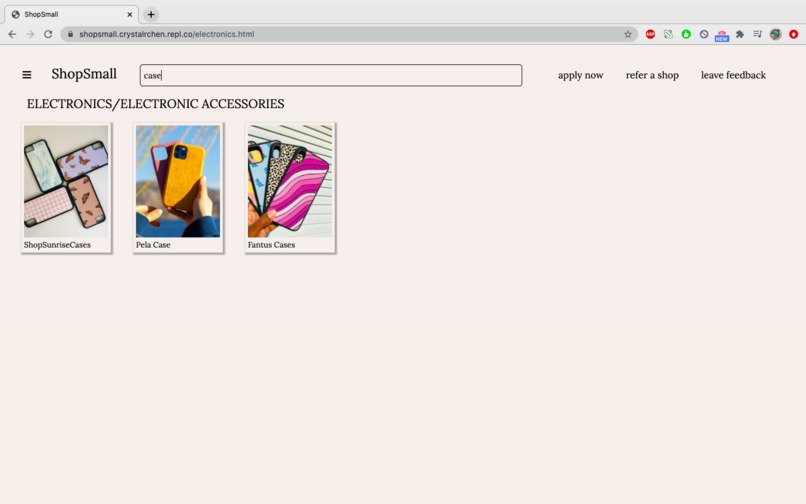Open a new browser tab
806x504 pixels.
[151, 14]
